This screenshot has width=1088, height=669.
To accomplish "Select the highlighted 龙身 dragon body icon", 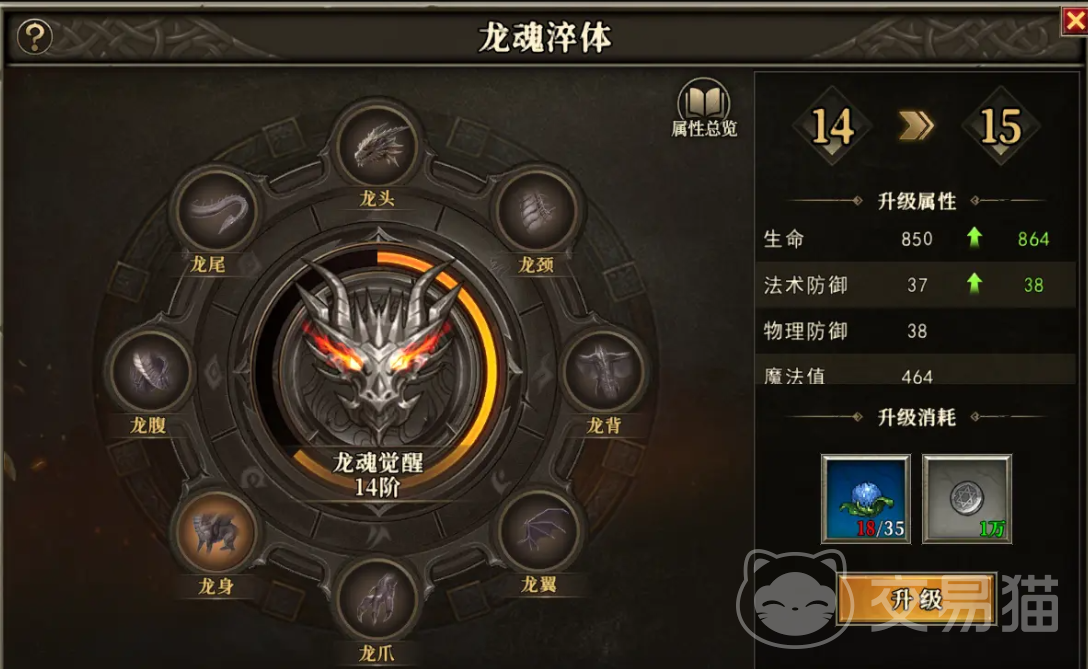I will point(216,533).
